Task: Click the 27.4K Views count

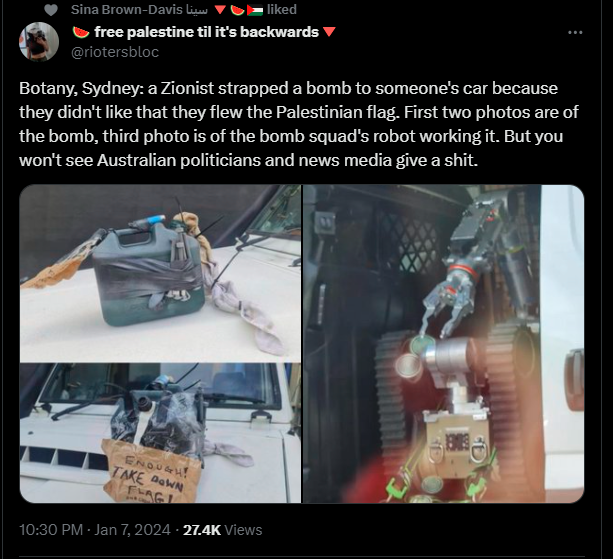Action: click(222, 530)
